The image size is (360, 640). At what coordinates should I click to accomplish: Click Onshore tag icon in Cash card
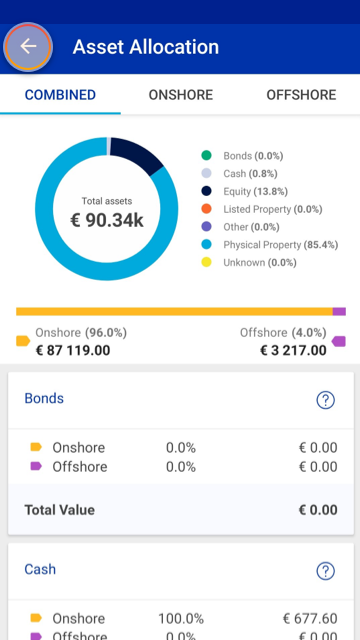point(36,618)
